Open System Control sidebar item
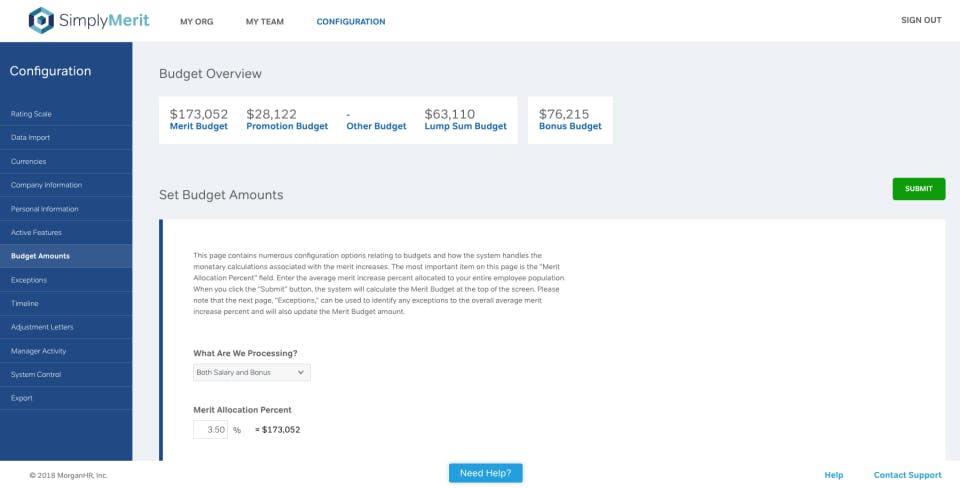 (x=66, y=374)
